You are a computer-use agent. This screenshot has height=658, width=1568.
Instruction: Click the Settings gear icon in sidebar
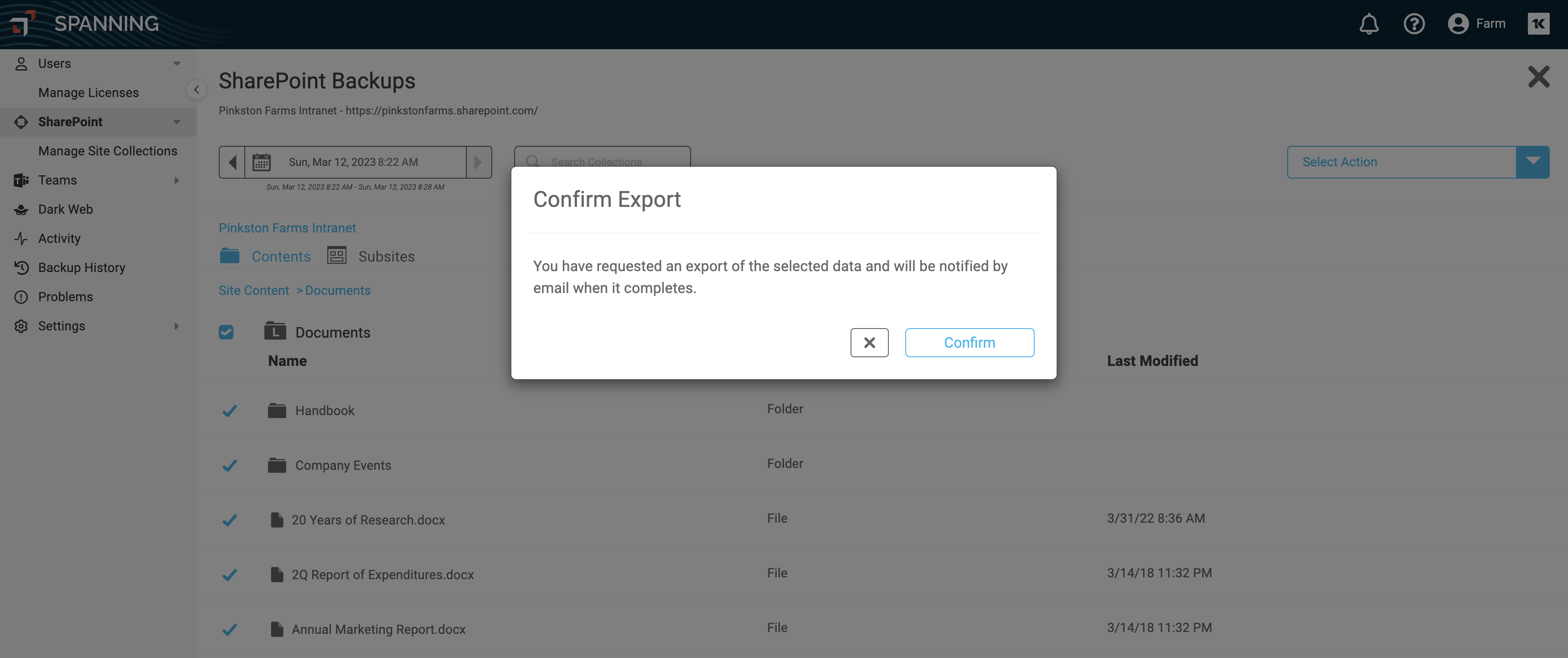pyautogui.click(x=21, y=326)
